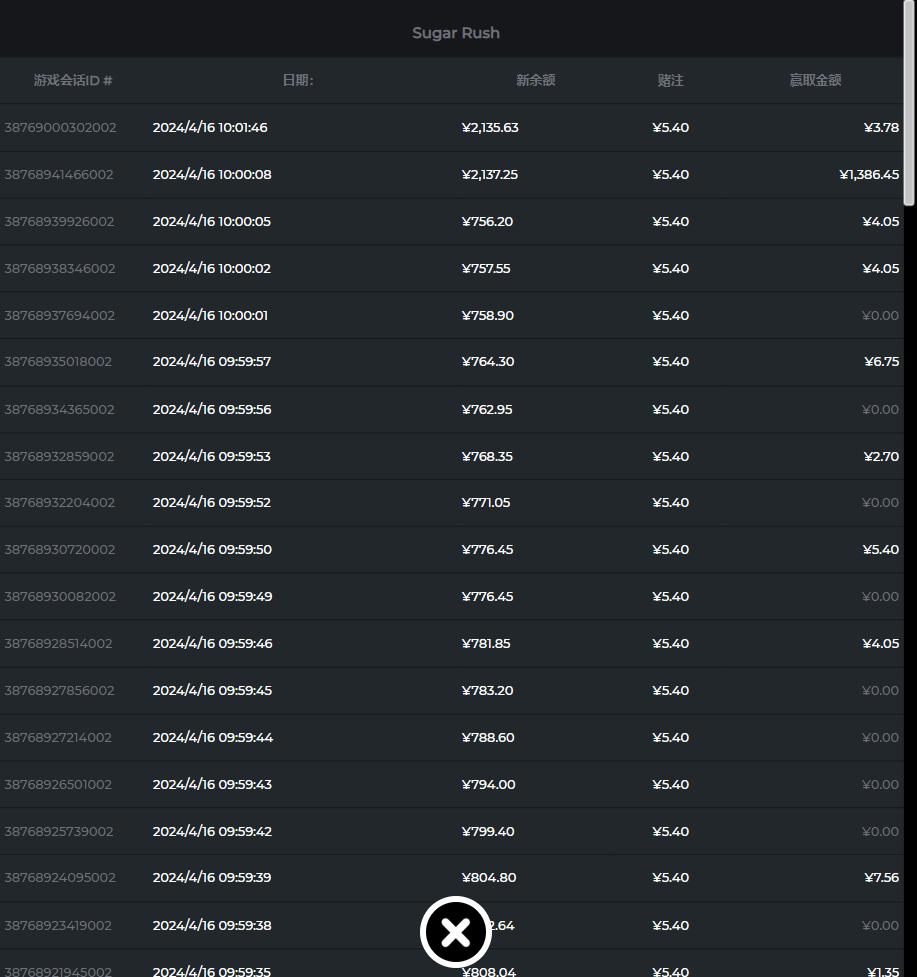917x977 pixels.
Task: Click the 日期 column header
Action: (x=298, y=80)
